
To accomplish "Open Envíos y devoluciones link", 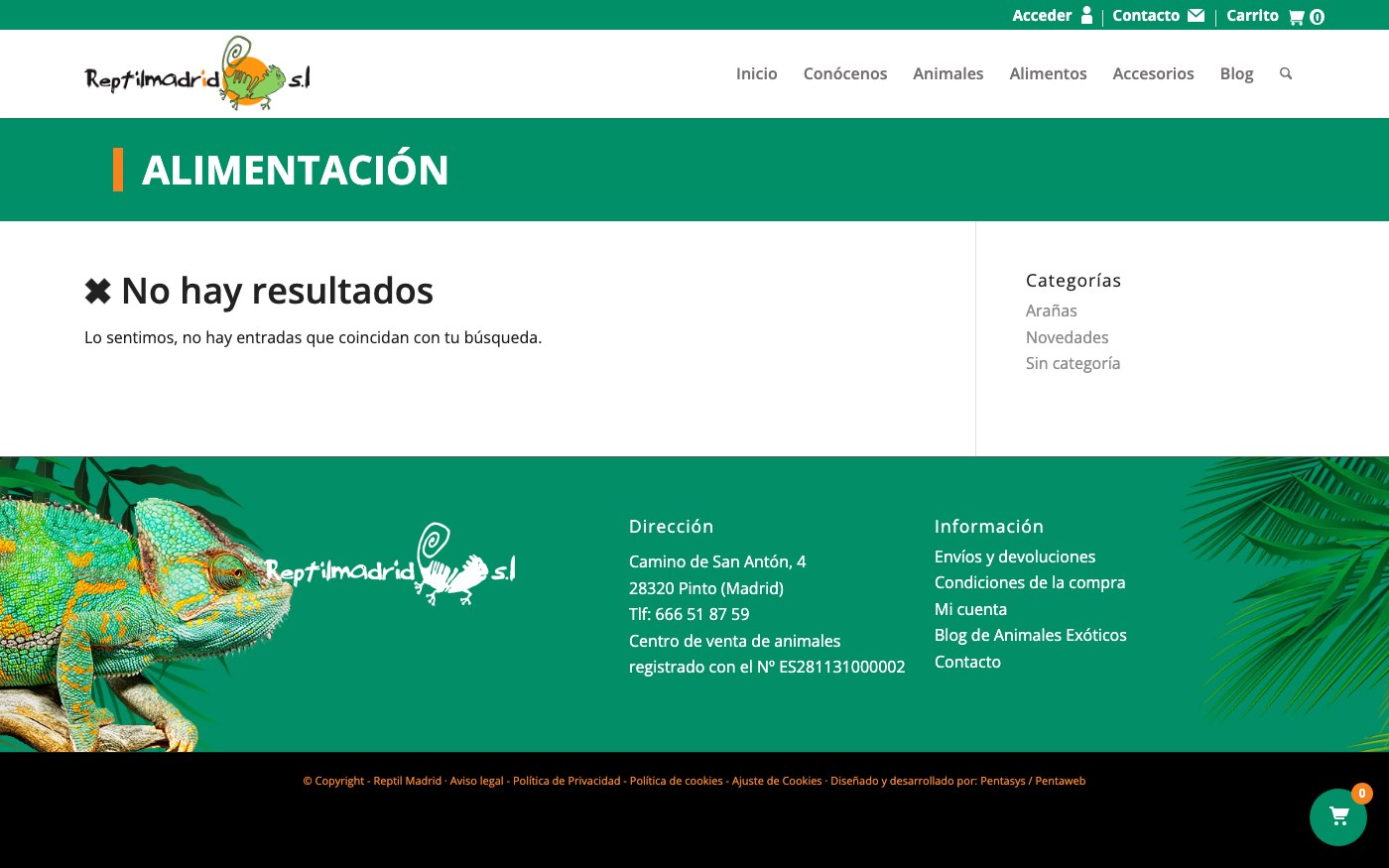I will [1015, 557].
